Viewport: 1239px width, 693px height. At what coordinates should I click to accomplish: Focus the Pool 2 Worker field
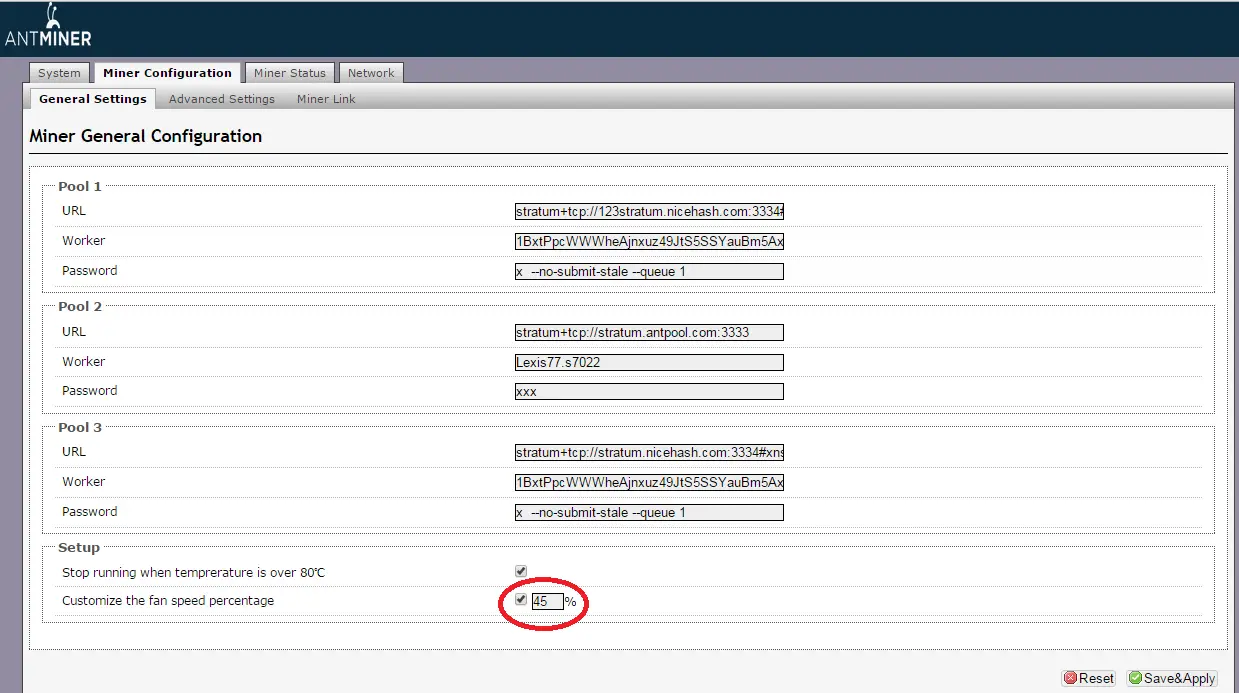click(649, 363)
